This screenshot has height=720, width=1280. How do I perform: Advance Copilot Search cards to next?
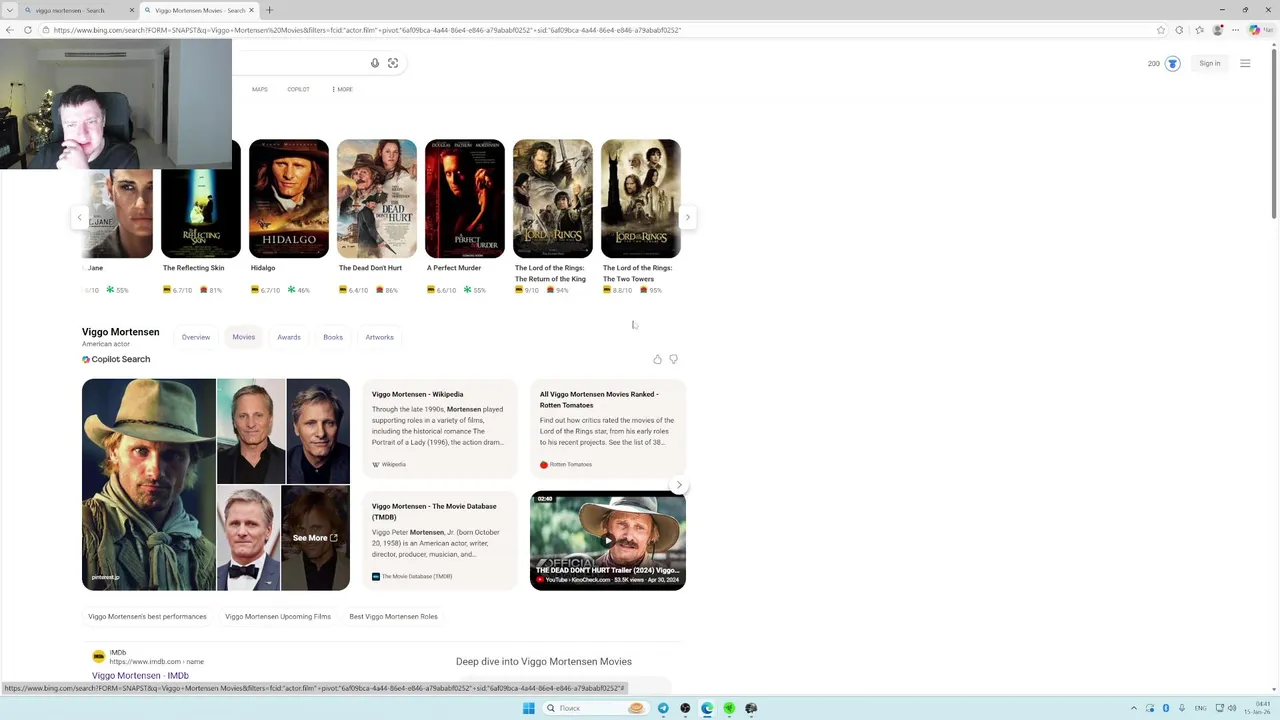point(679,485)
